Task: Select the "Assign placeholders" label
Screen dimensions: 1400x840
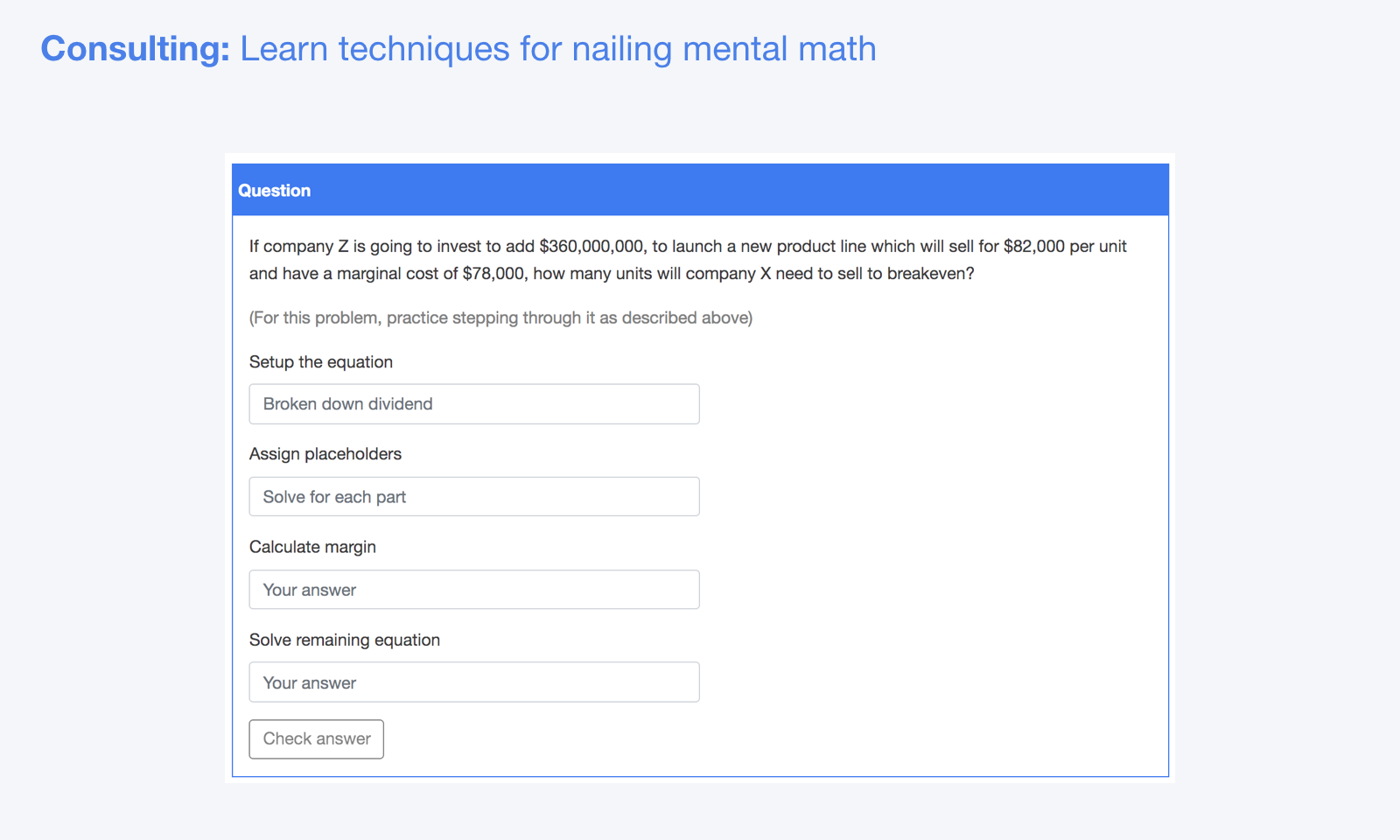Action: 325,453
